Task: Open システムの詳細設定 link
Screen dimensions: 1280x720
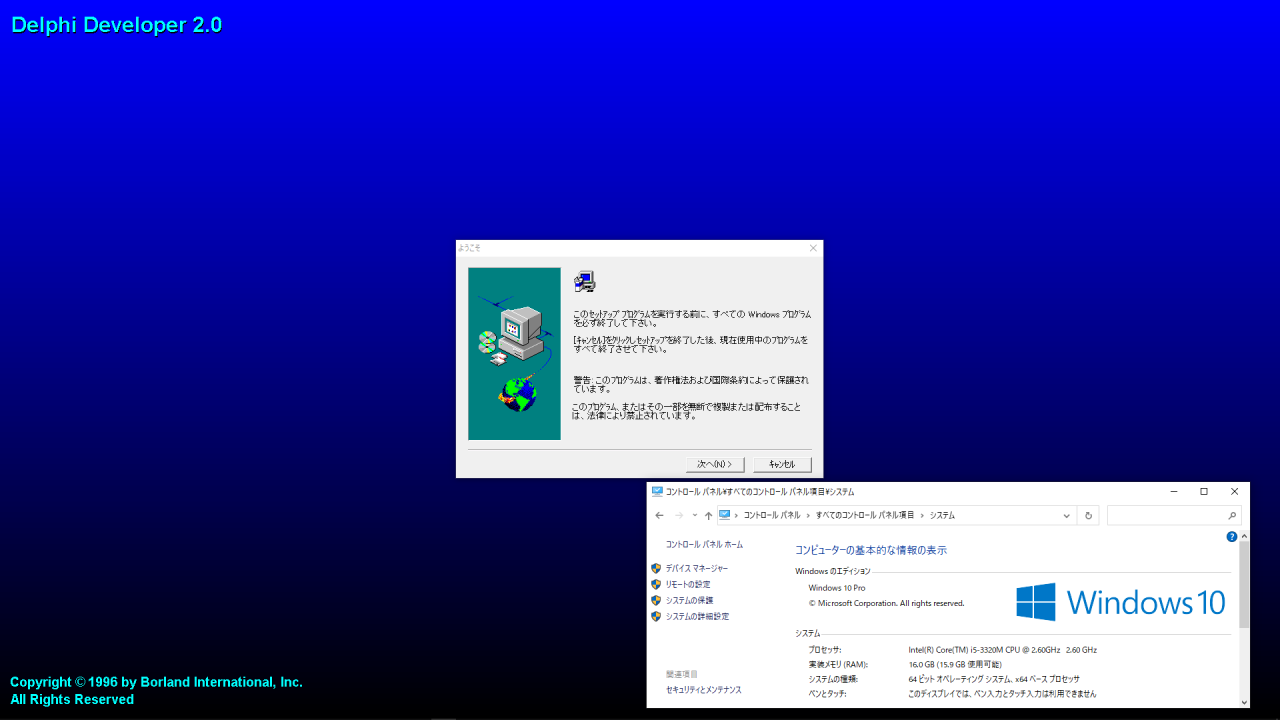Action: 697,616
